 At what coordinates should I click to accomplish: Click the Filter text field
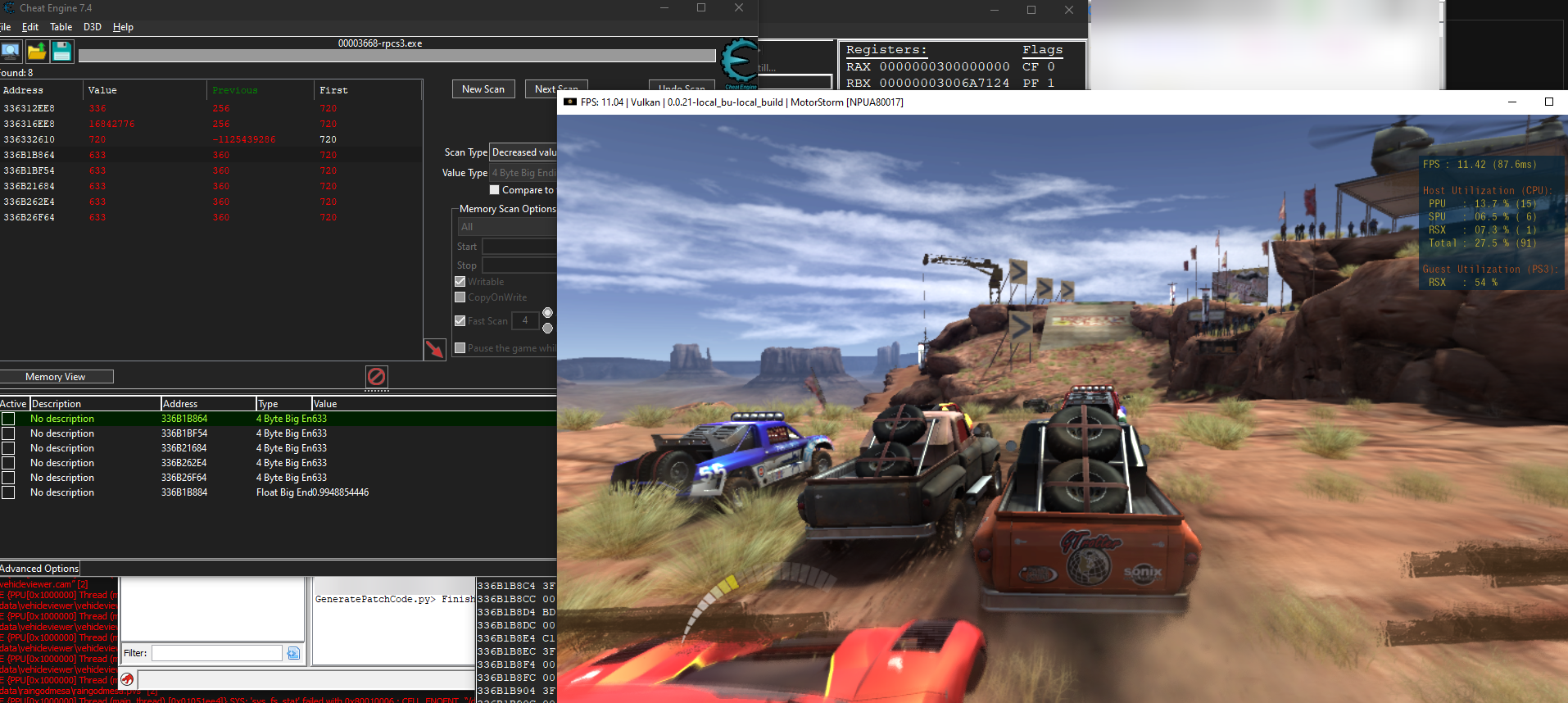coord(217,653)
